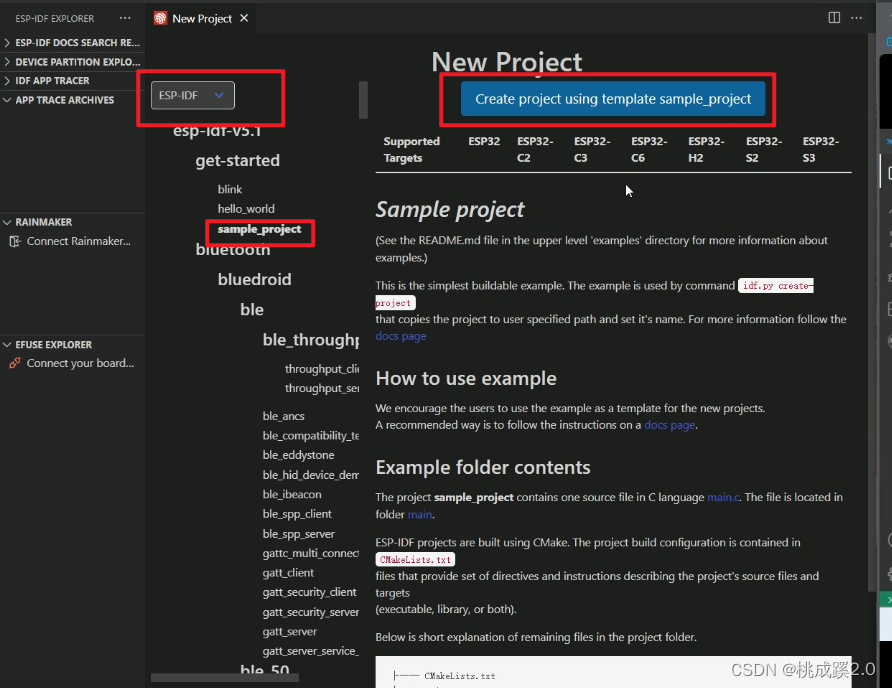The width and height of the screenshot is (892, 688).
Task: Select the ble_eddystone example
Action: tap(298, 455)
